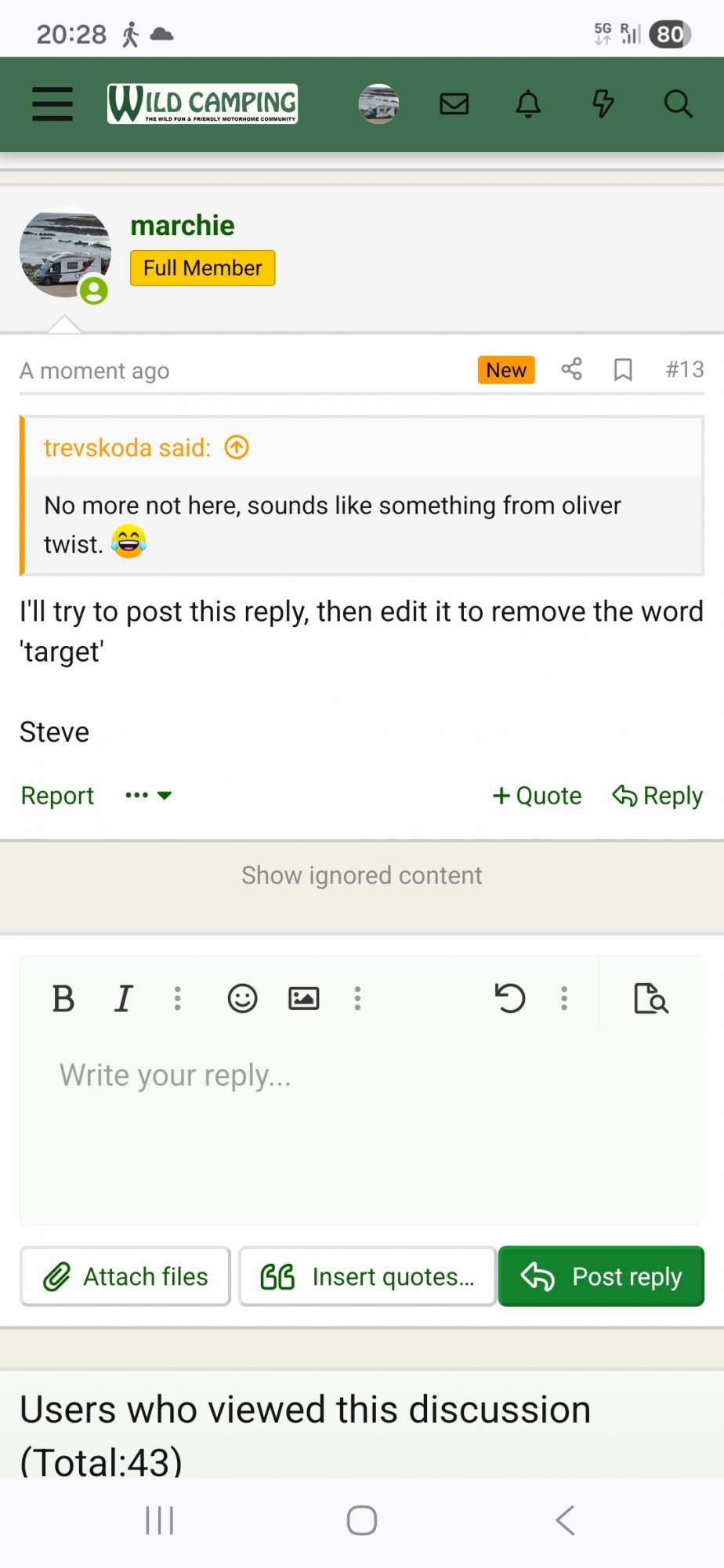Open the quoted post via trevskoda's arrow
The image size is (724, 1568).
coord(236,447)
